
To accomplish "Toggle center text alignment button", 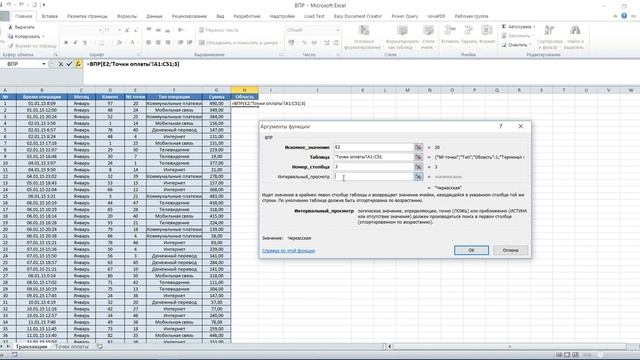I will 158,42.
